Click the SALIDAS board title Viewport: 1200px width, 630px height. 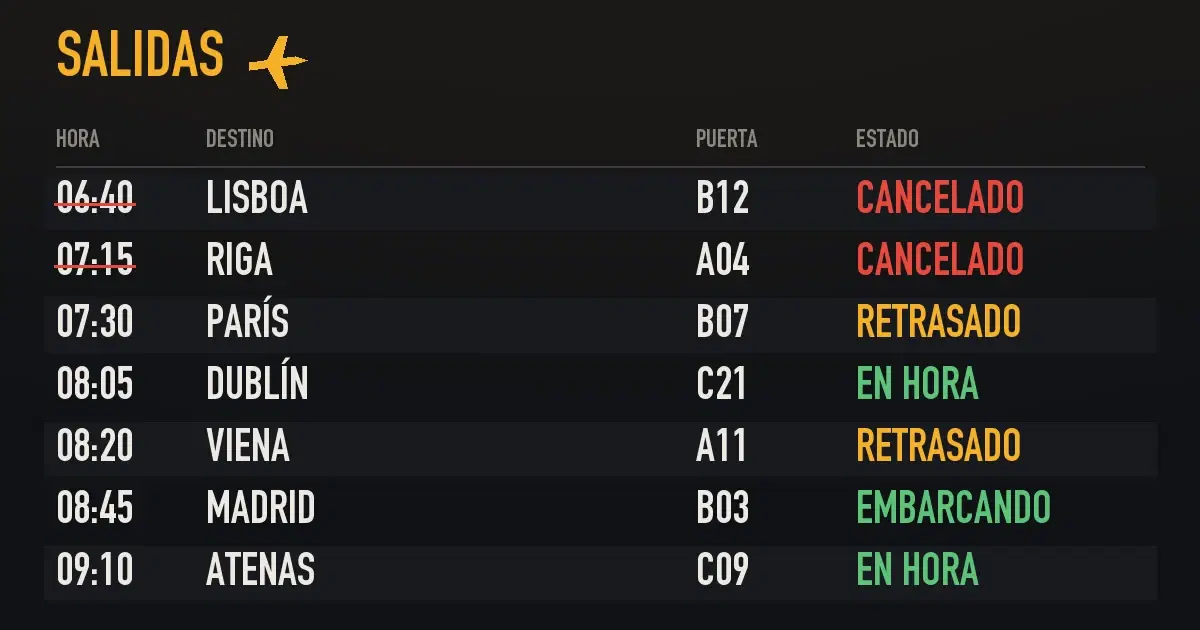[x=140, y=54]
